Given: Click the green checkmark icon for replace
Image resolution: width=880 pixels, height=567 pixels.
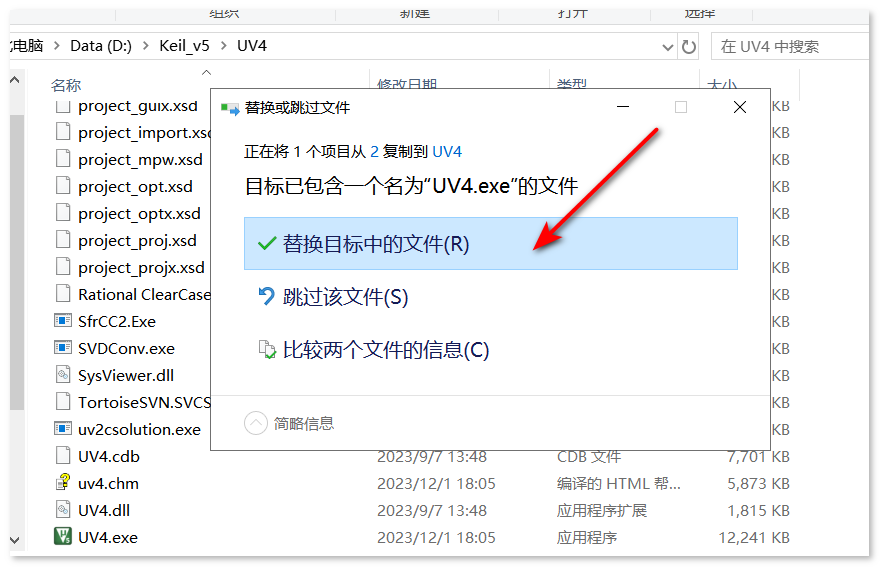Looking at the screenshot, I should (x=267, y=244).
